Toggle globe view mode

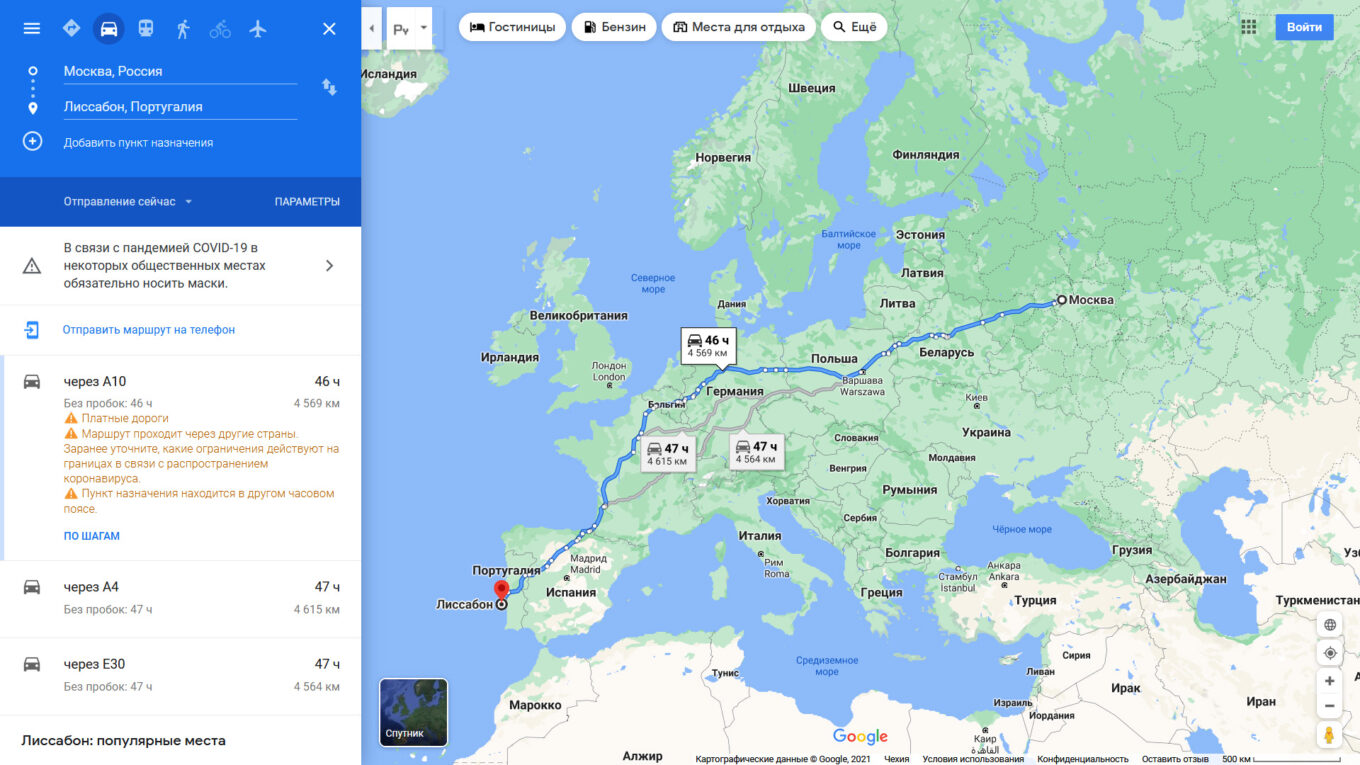click(x=1329, y=625)
